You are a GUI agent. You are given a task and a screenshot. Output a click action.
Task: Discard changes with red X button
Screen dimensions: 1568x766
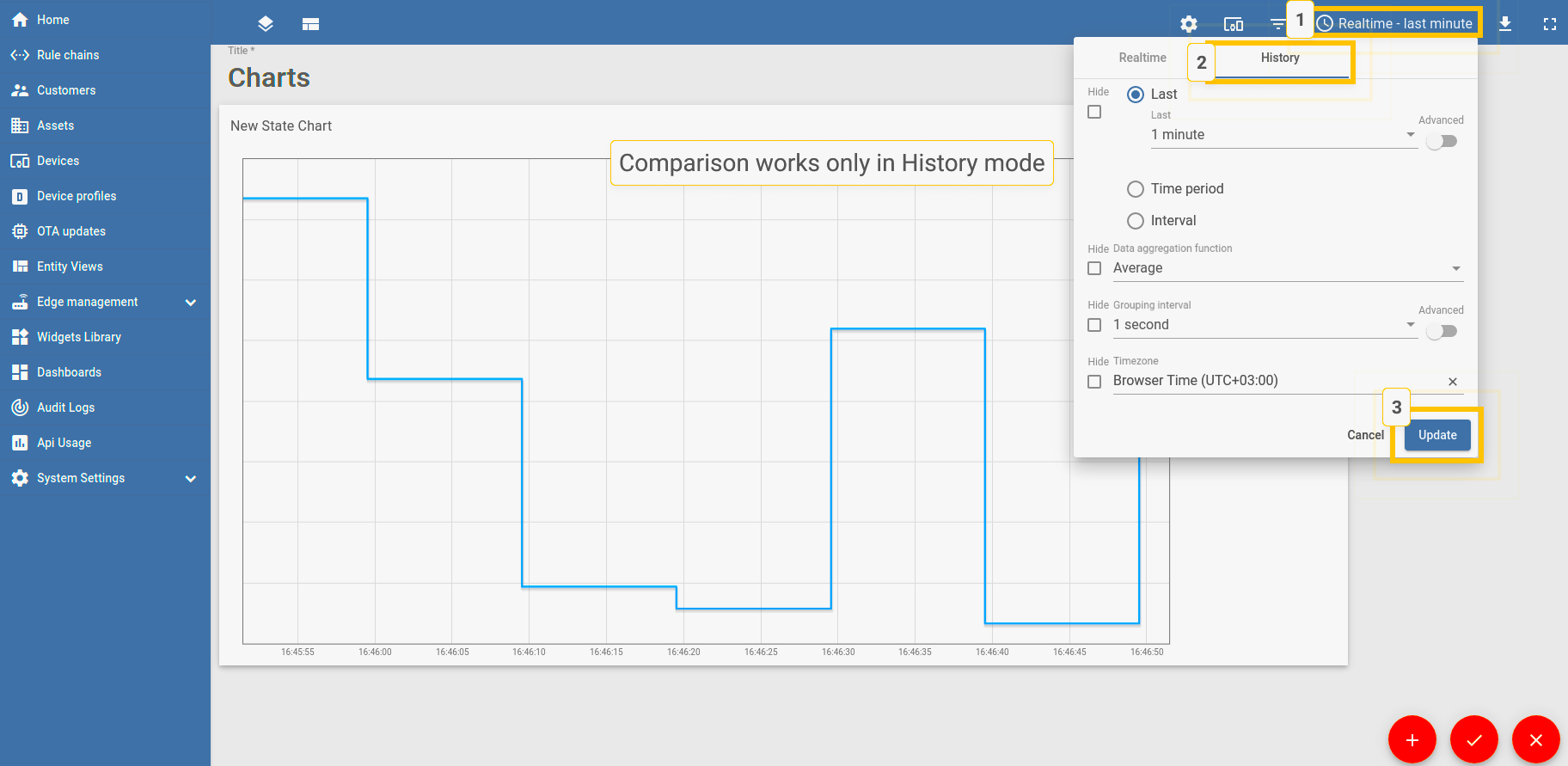tap(1536, 739)
